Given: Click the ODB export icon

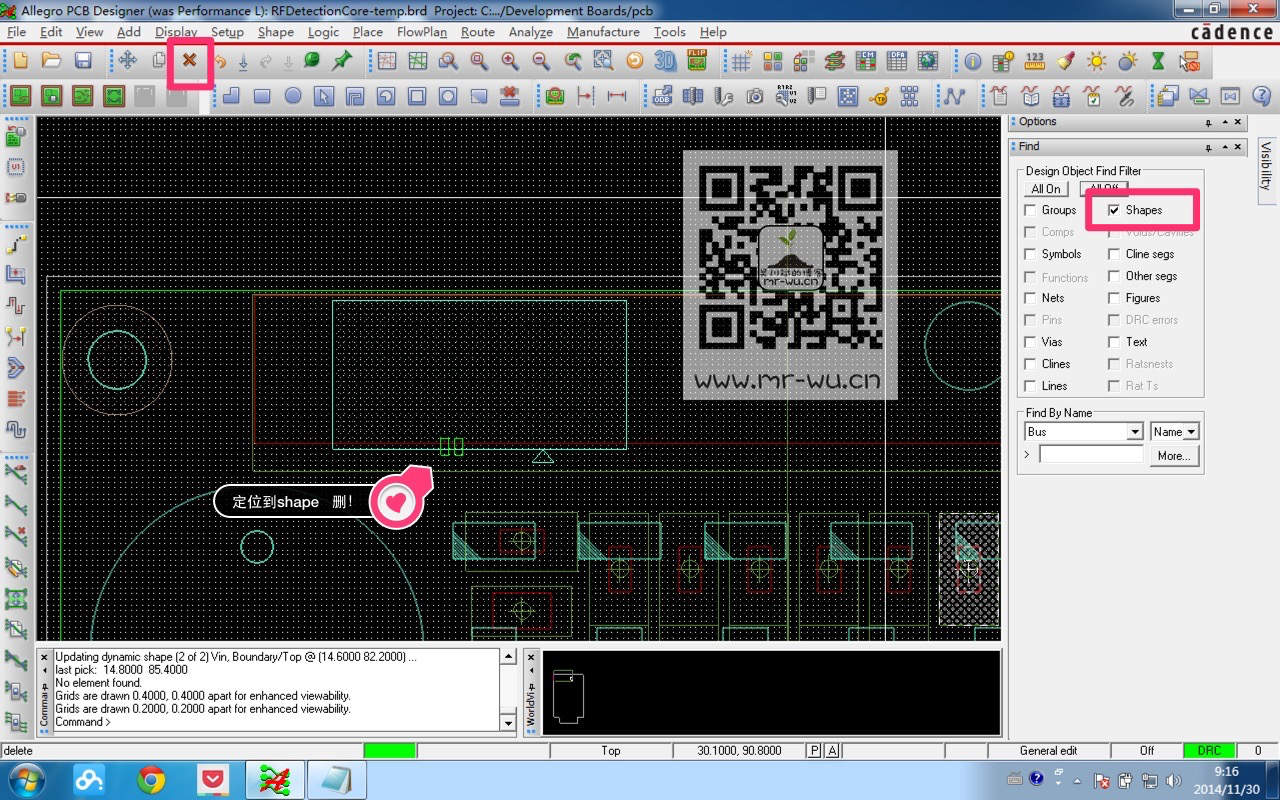Looking at the screenshot, I should 662,96.
